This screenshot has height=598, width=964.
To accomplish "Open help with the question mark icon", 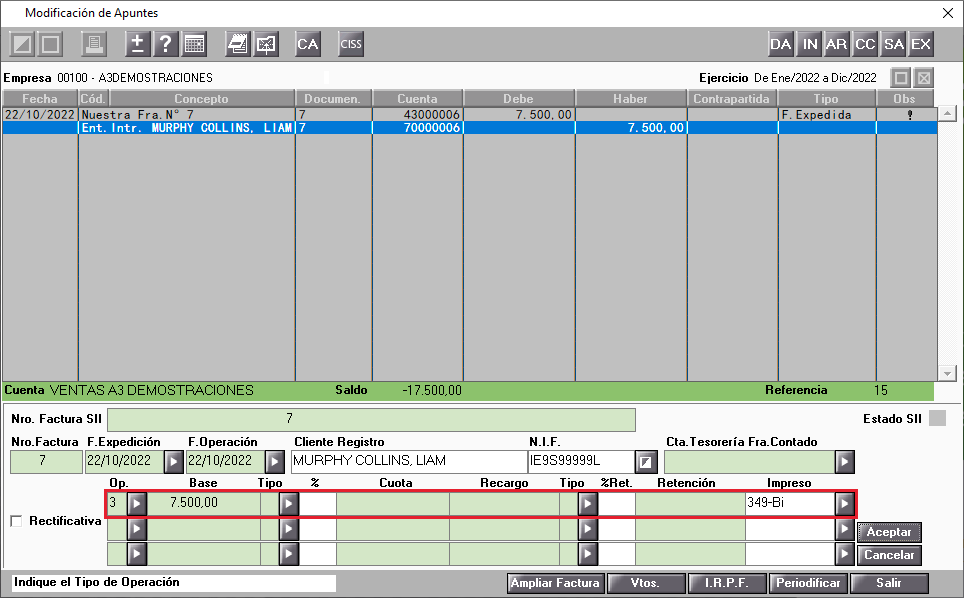I will [165, 44].
